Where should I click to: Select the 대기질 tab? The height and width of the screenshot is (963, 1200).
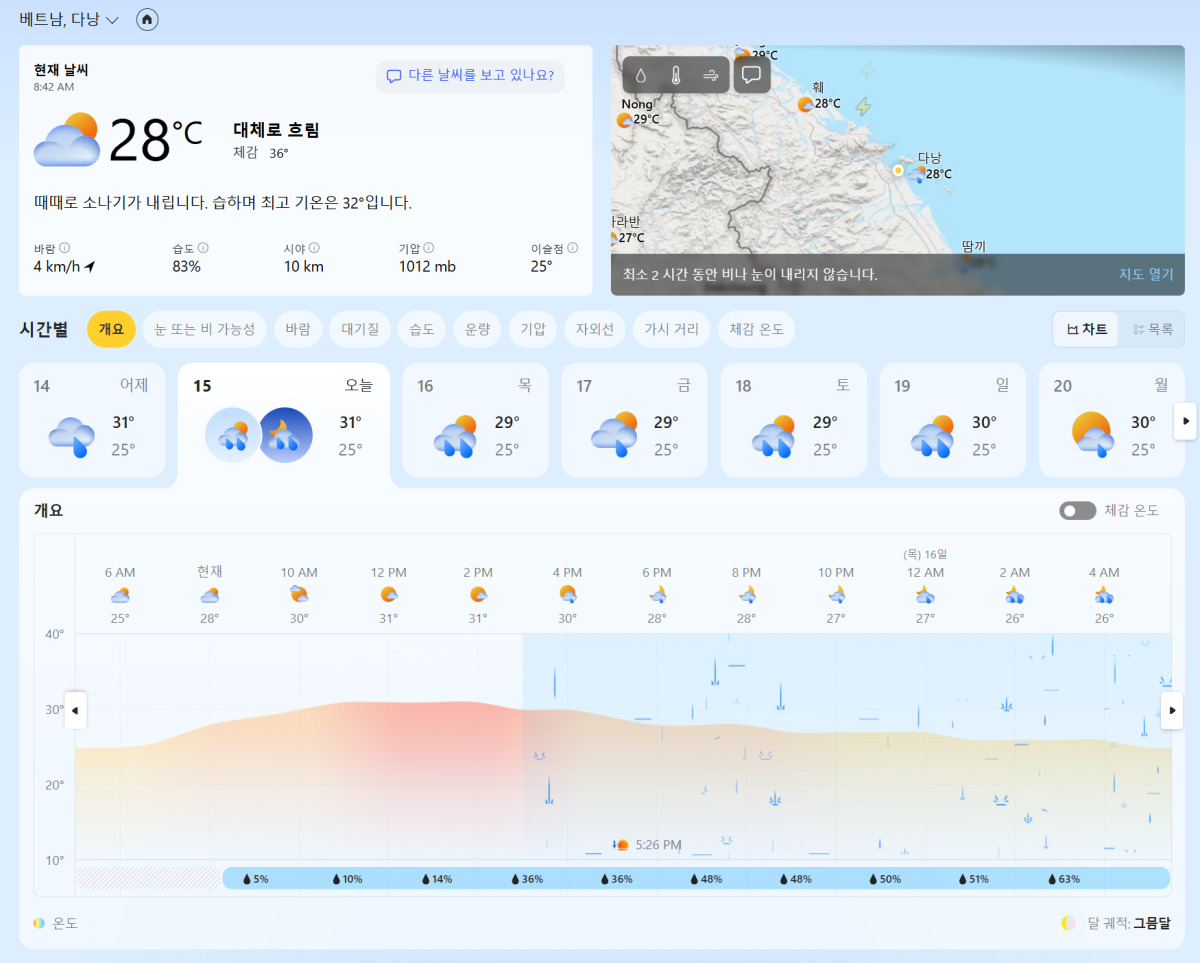click(x=359, y=329)
